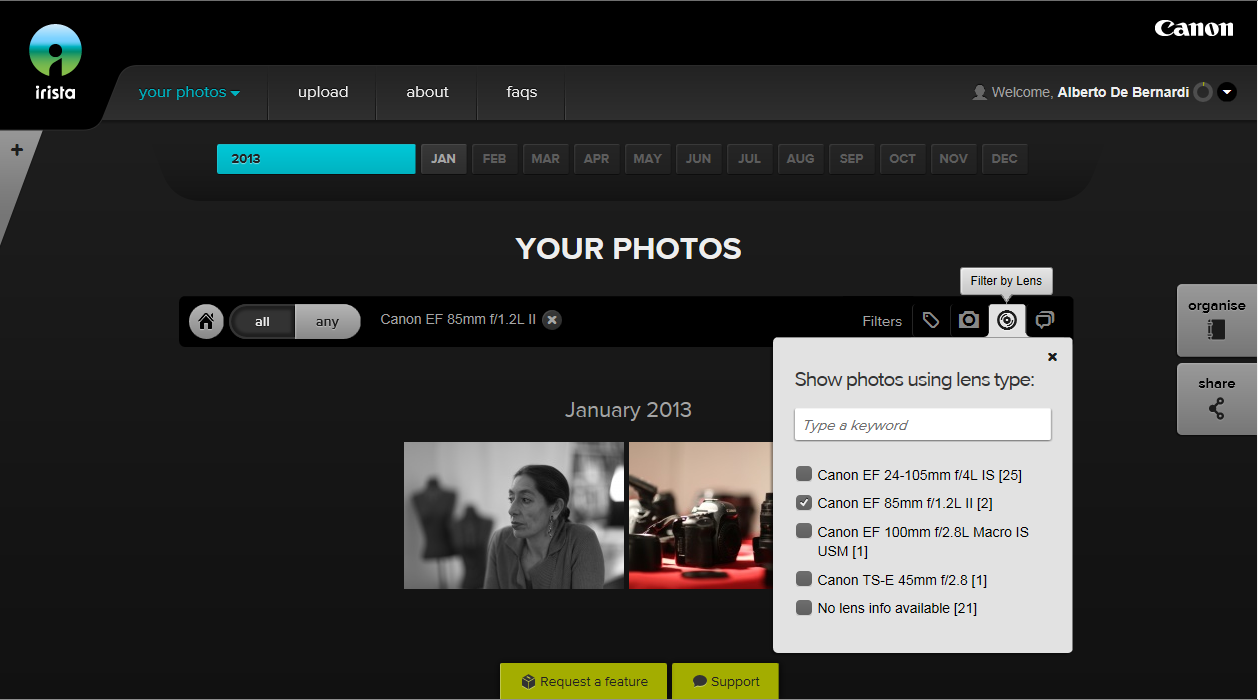Click the lens keyword search field
This screenshot has height=700, width=1258.
[922, 425]
